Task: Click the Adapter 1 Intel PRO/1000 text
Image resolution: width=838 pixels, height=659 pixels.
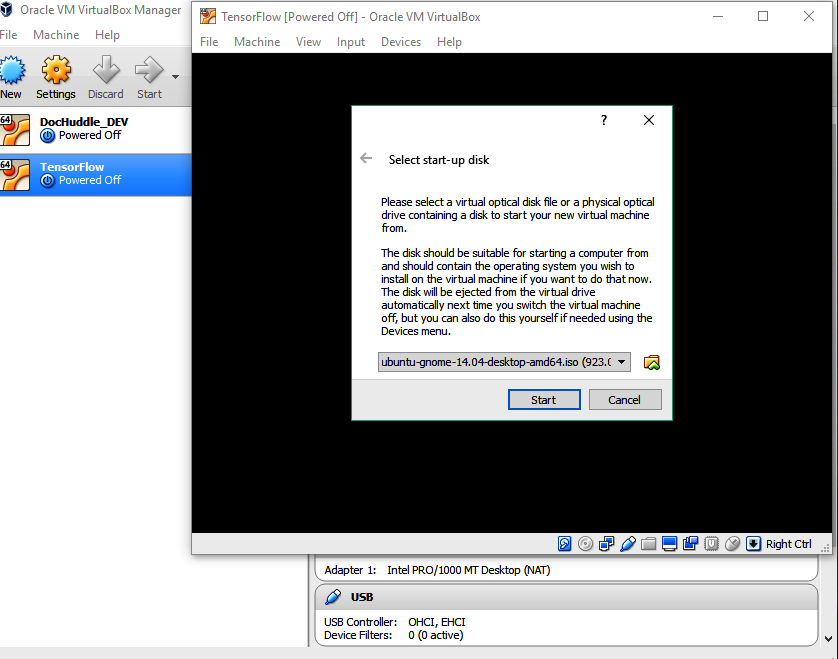Action: 437,570
